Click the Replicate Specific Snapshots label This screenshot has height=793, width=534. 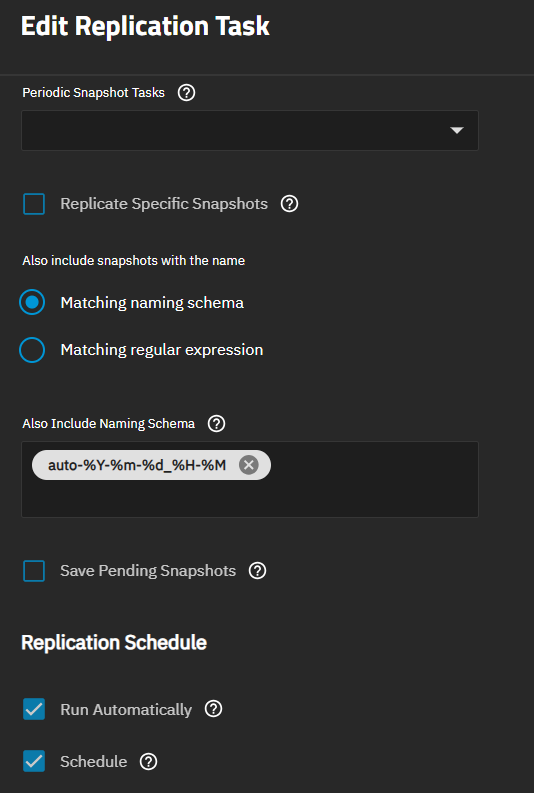point(164,204)
